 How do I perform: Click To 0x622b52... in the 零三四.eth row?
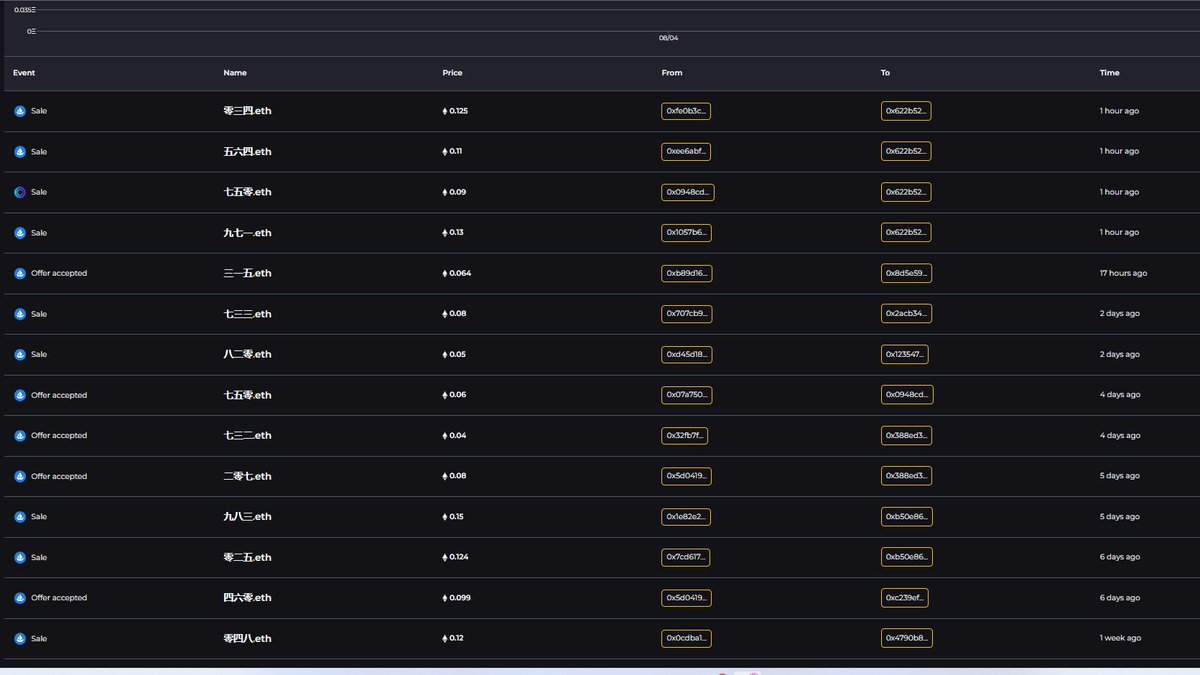tap(906, 111)
